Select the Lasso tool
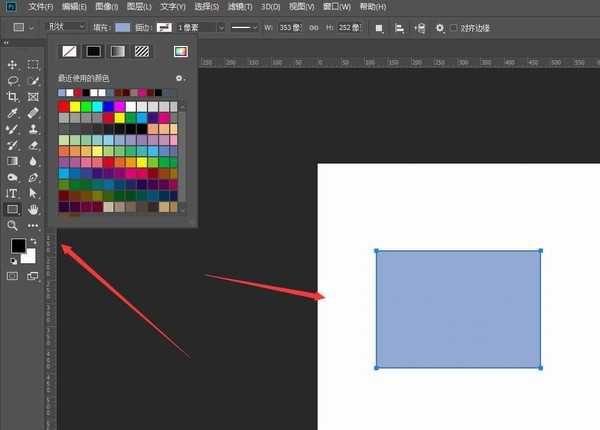 (13, 80)
